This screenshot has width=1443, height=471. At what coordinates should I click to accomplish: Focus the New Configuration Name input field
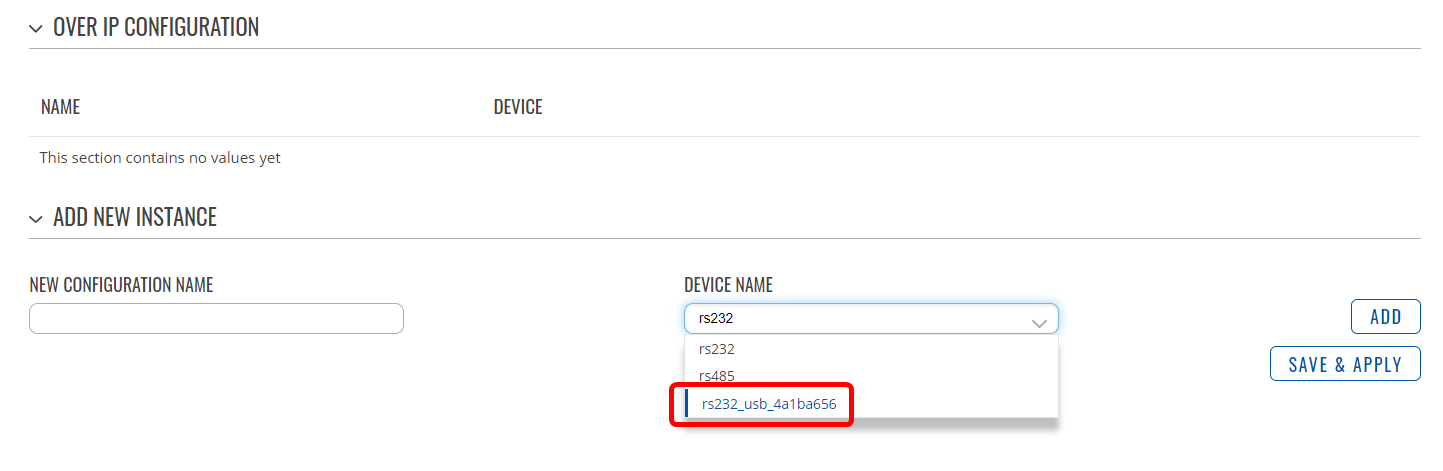point(216,319)
